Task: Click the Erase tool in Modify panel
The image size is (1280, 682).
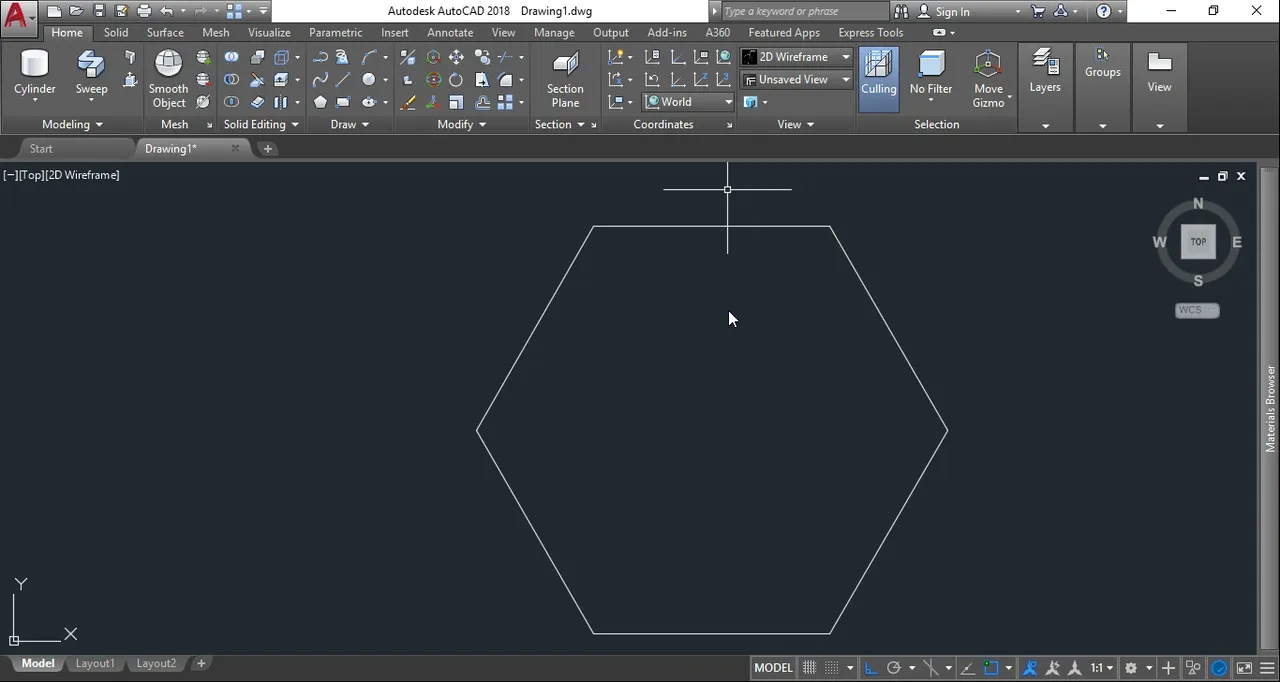Action: (x=408, y=102)
